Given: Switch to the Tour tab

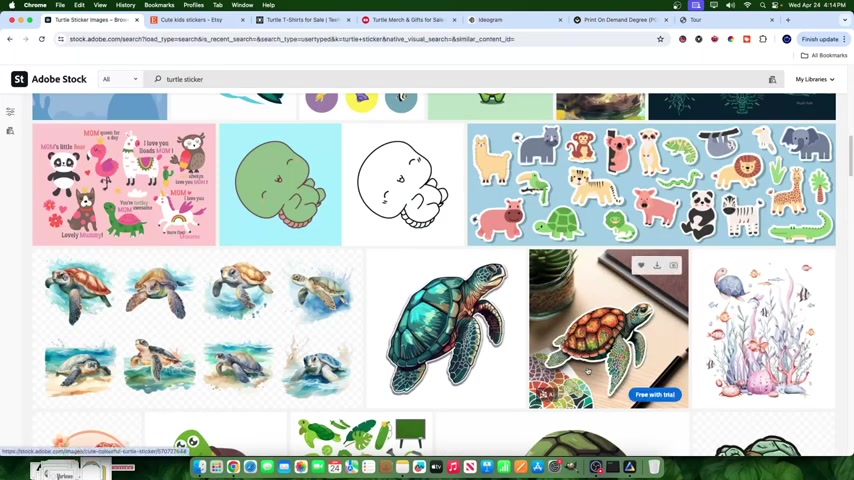Looking at the screenshot, I should tap(696, 20).
